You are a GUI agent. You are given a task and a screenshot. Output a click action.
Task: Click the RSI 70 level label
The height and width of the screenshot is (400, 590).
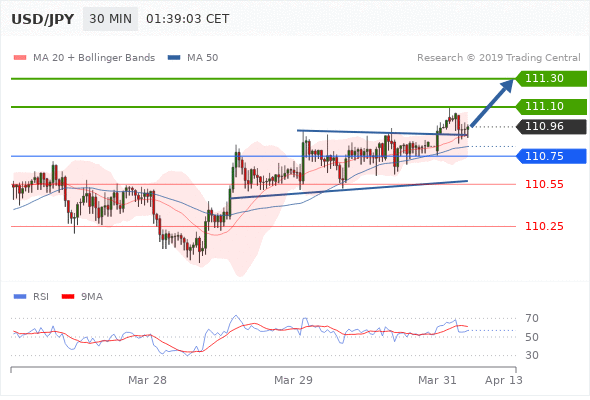click(532, 318)
